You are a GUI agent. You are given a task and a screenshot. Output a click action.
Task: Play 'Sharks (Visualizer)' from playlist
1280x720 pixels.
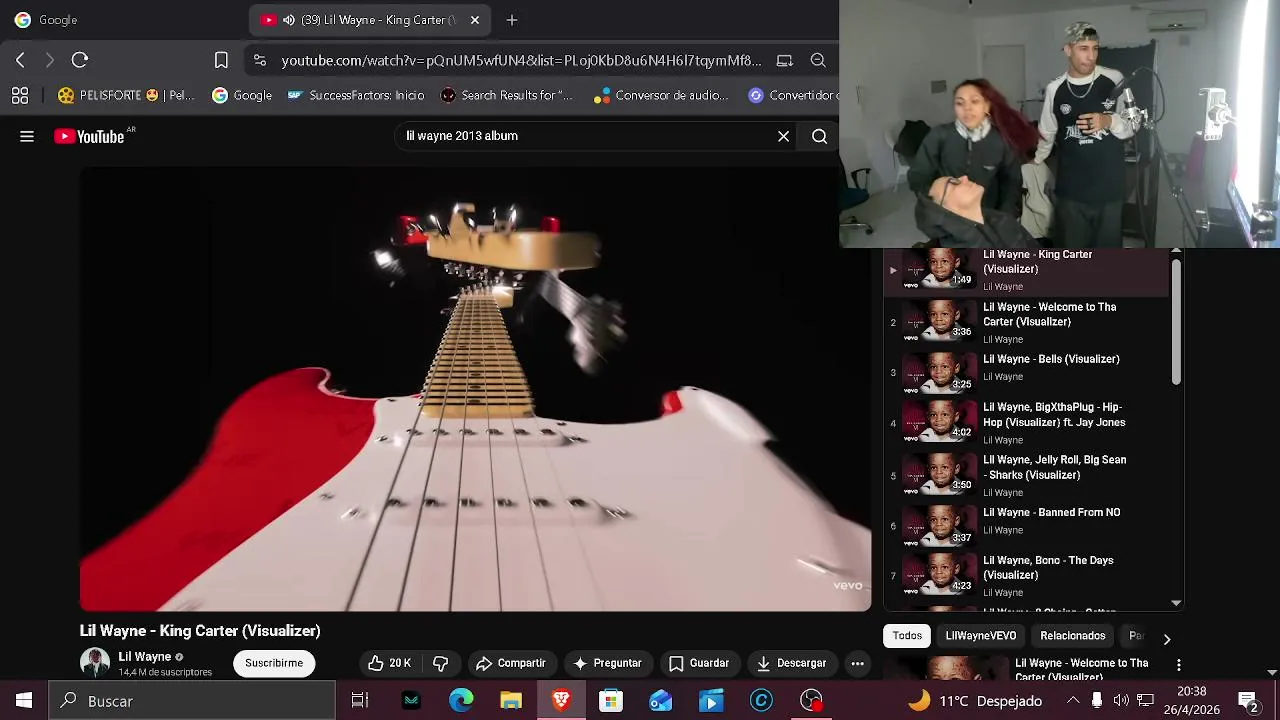point(1026,476)
